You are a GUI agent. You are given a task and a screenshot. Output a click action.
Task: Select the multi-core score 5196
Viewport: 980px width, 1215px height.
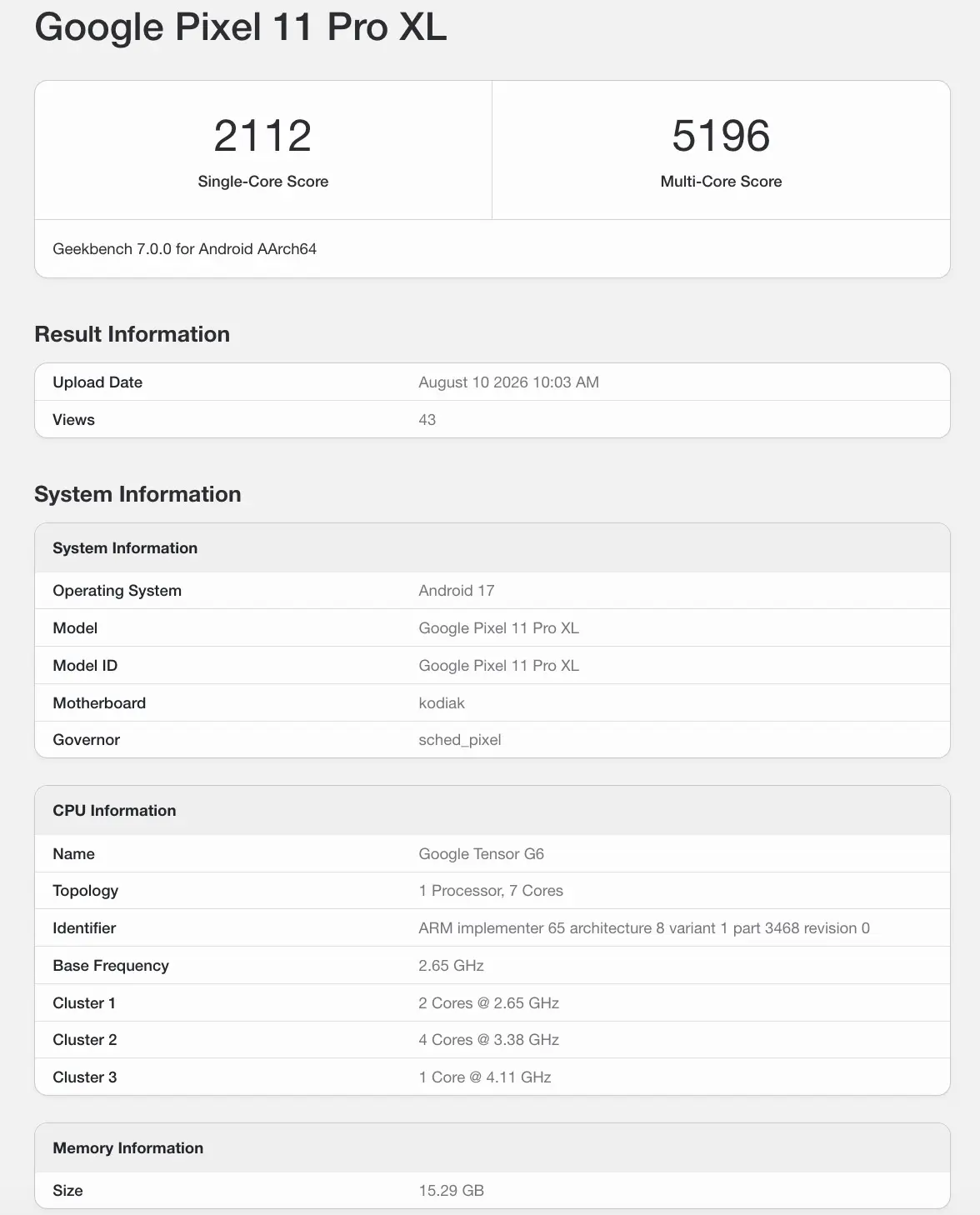721,136
